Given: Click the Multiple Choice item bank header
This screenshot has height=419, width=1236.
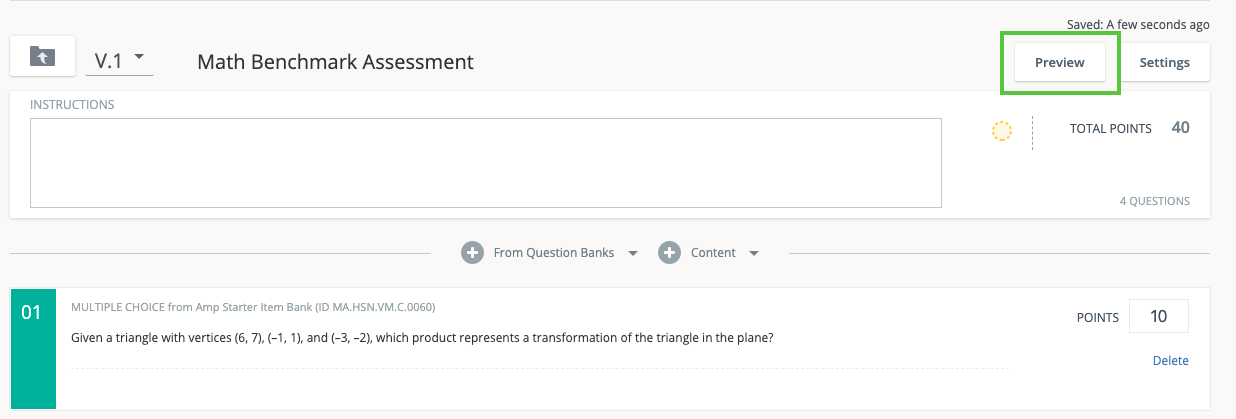Looking at the screenshot, I should [253, 307].
